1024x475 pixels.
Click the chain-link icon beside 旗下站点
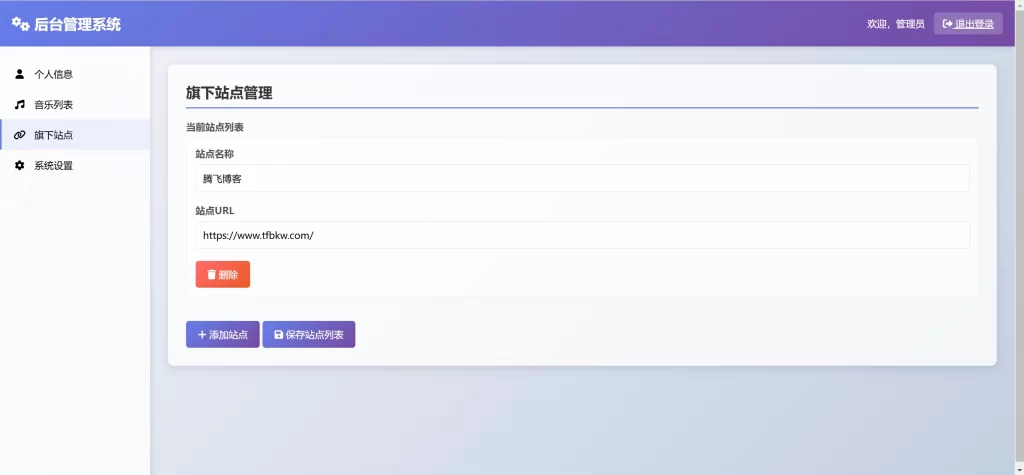coord(19,135)
